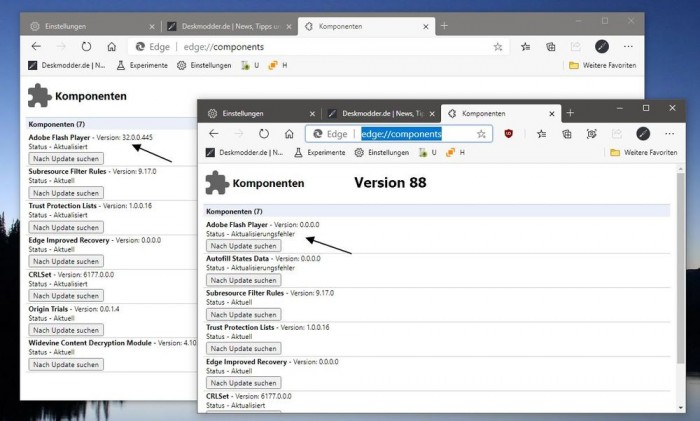700x421 pixels.
Task: Click the profile avatar in front window
Action: click(643, 133)
